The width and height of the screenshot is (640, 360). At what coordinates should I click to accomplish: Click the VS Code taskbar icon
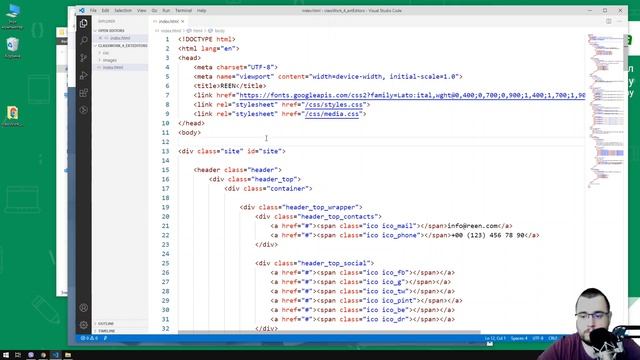tap(56, 355)
